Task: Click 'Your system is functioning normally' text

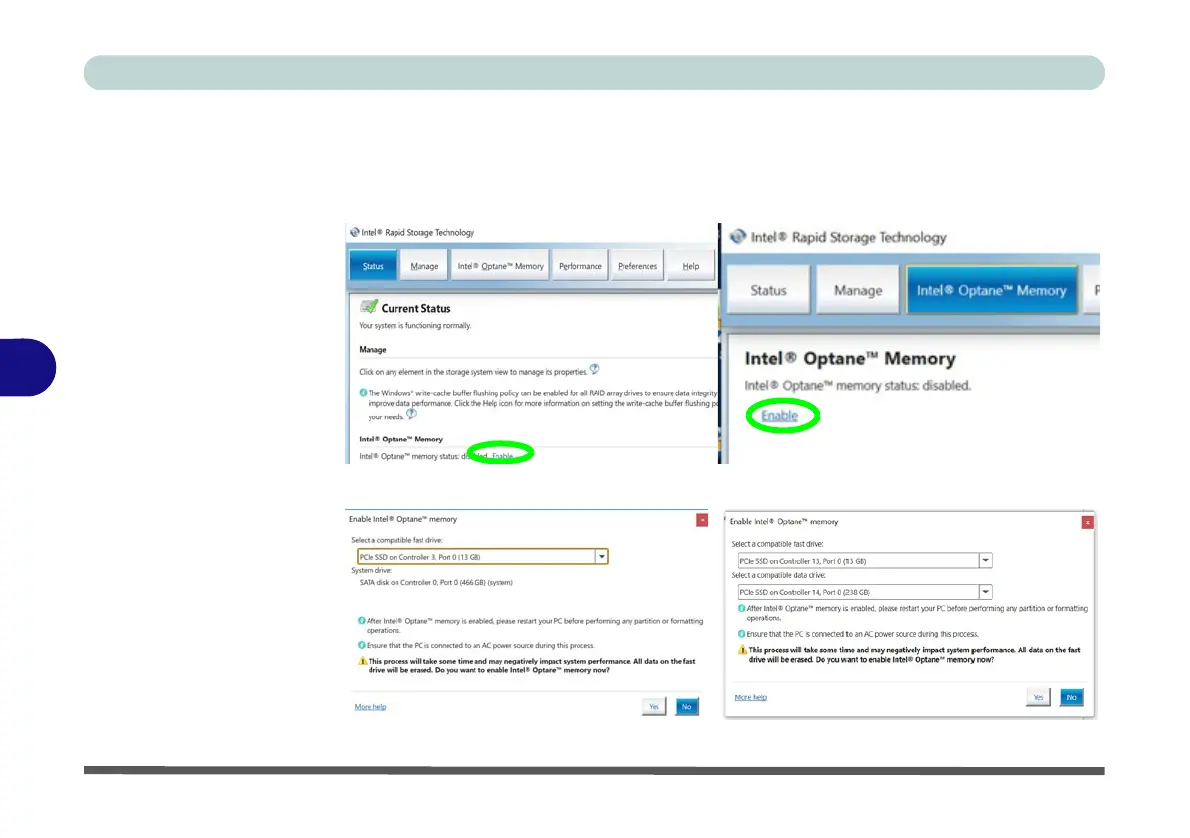Action: 414,326
